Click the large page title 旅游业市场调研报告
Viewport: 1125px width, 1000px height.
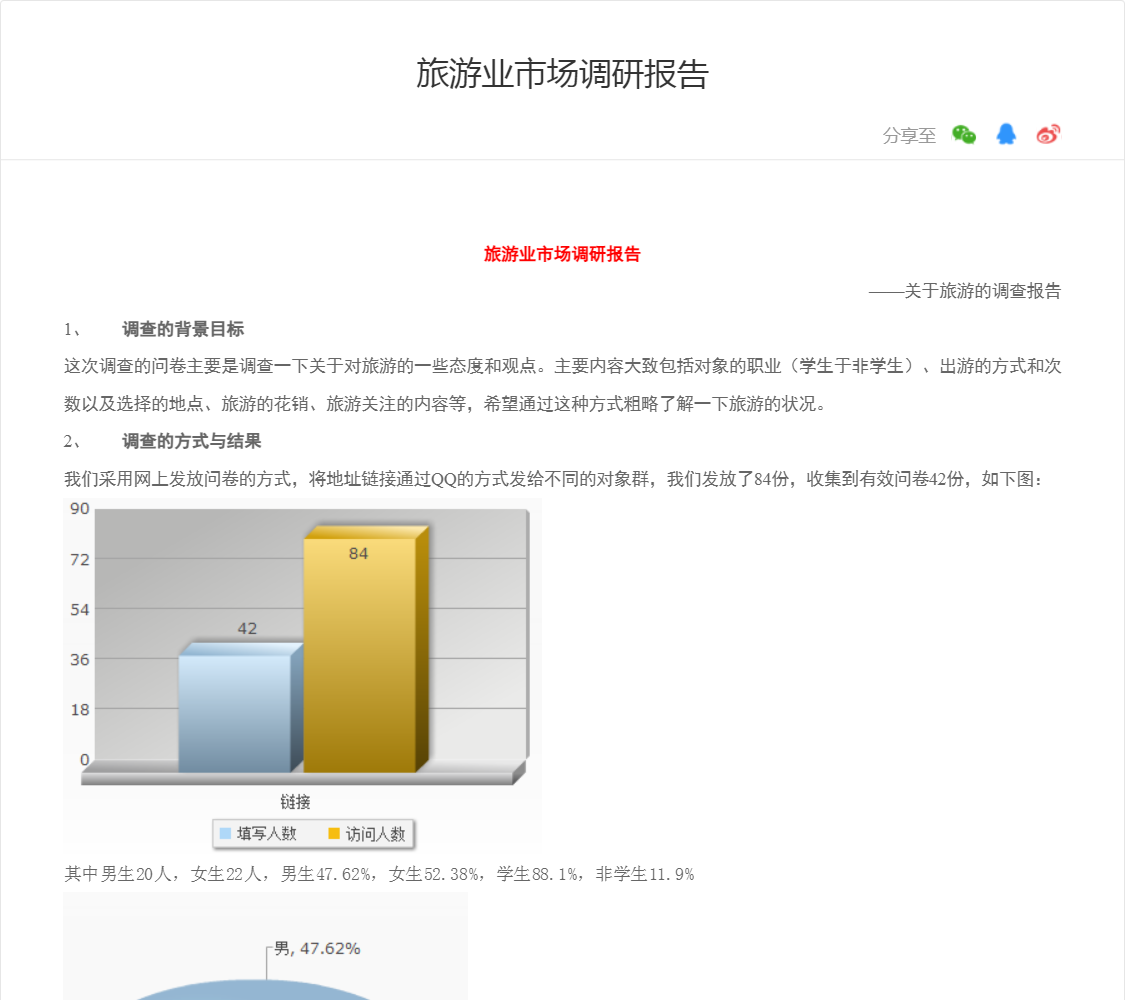click(562, 74)
